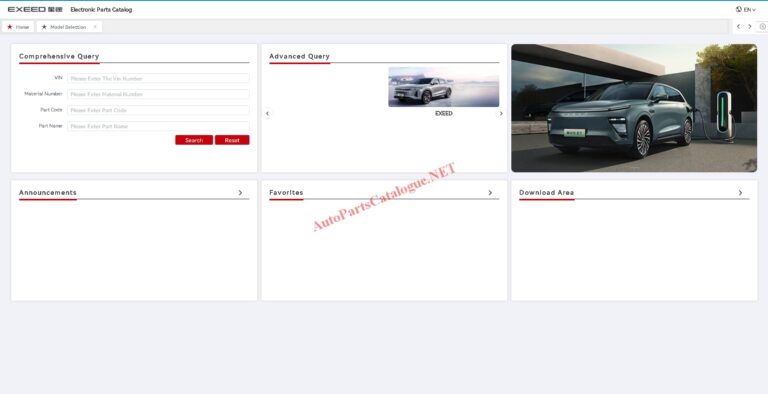Show previous model in Advanced Query carousel
768x394 pixels.
[267, 113]
